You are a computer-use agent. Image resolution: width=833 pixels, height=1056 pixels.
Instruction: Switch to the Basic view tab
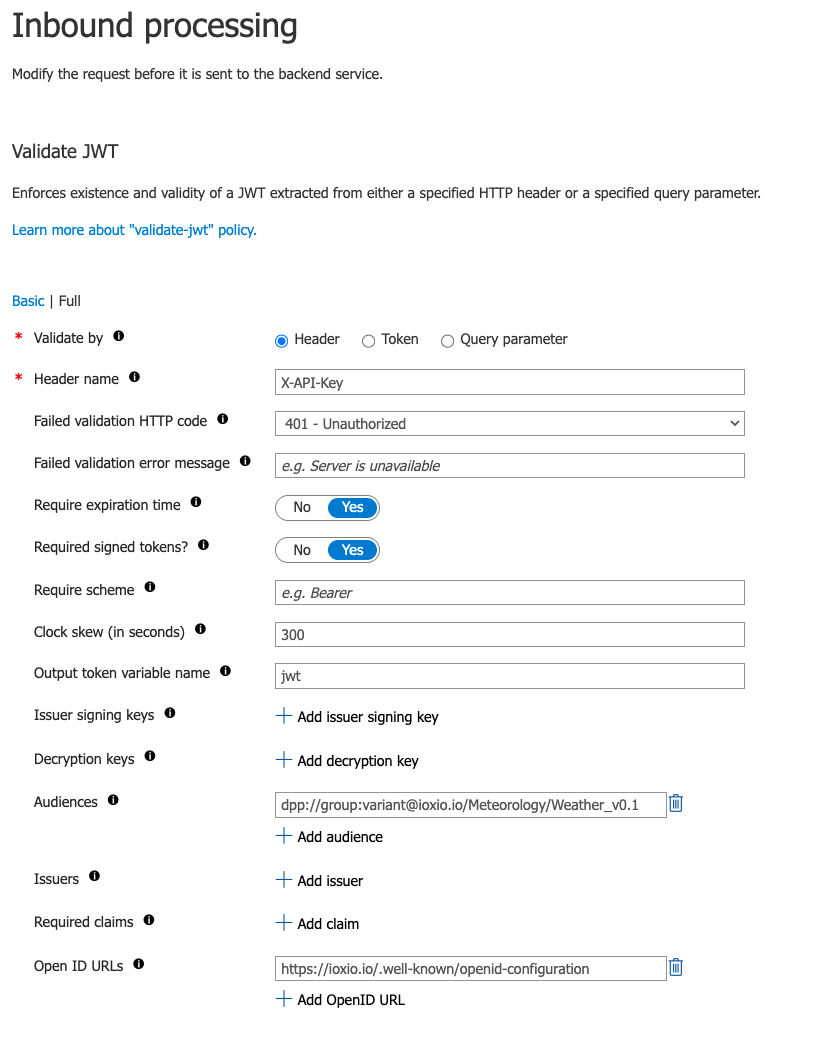click(x=28, y=301)
